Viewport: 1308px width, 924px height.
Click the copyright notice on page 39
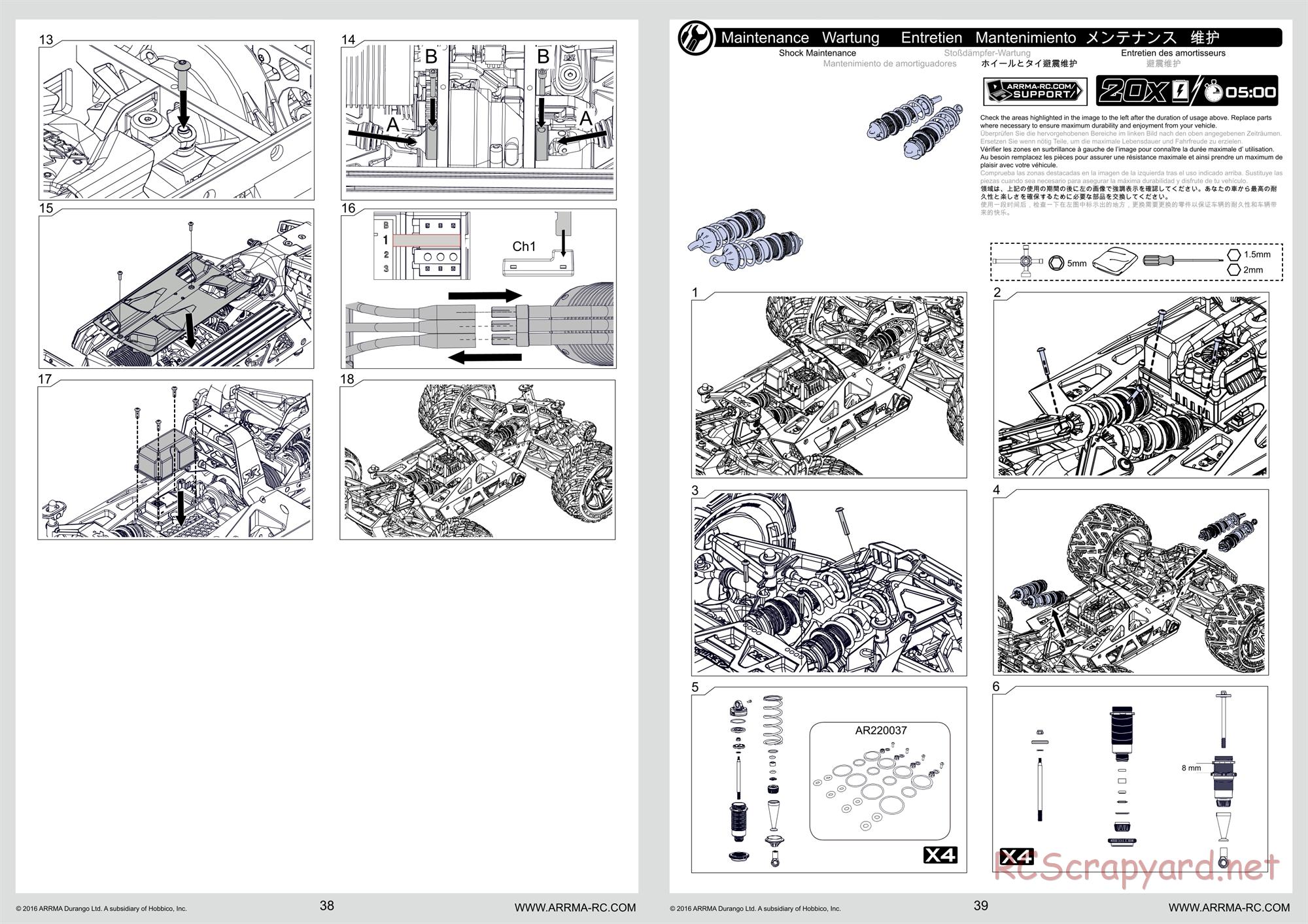pos(755,908)
